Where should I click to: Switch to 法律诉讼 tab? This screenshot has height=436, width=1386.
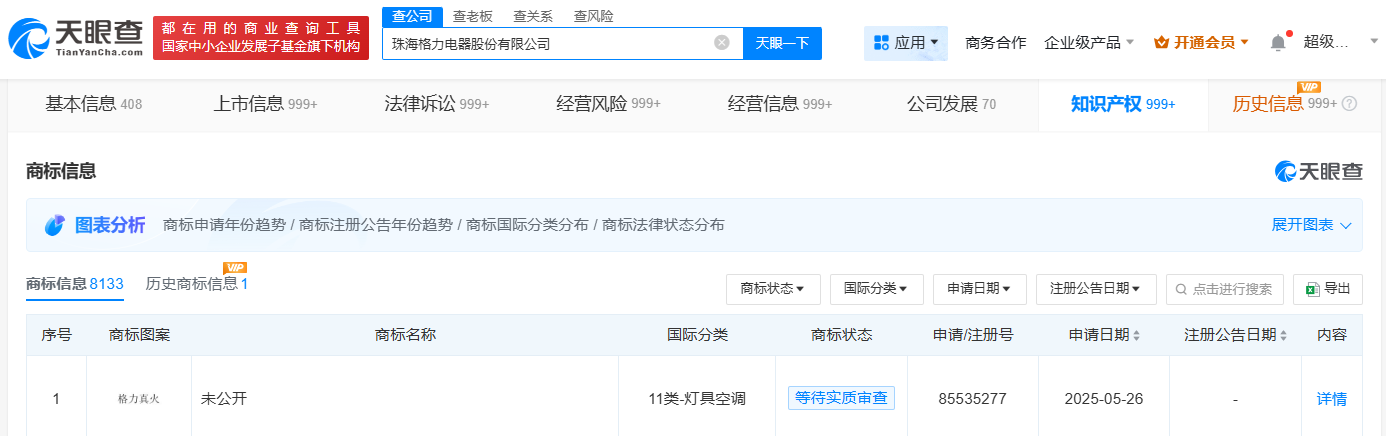pos(437,104)
